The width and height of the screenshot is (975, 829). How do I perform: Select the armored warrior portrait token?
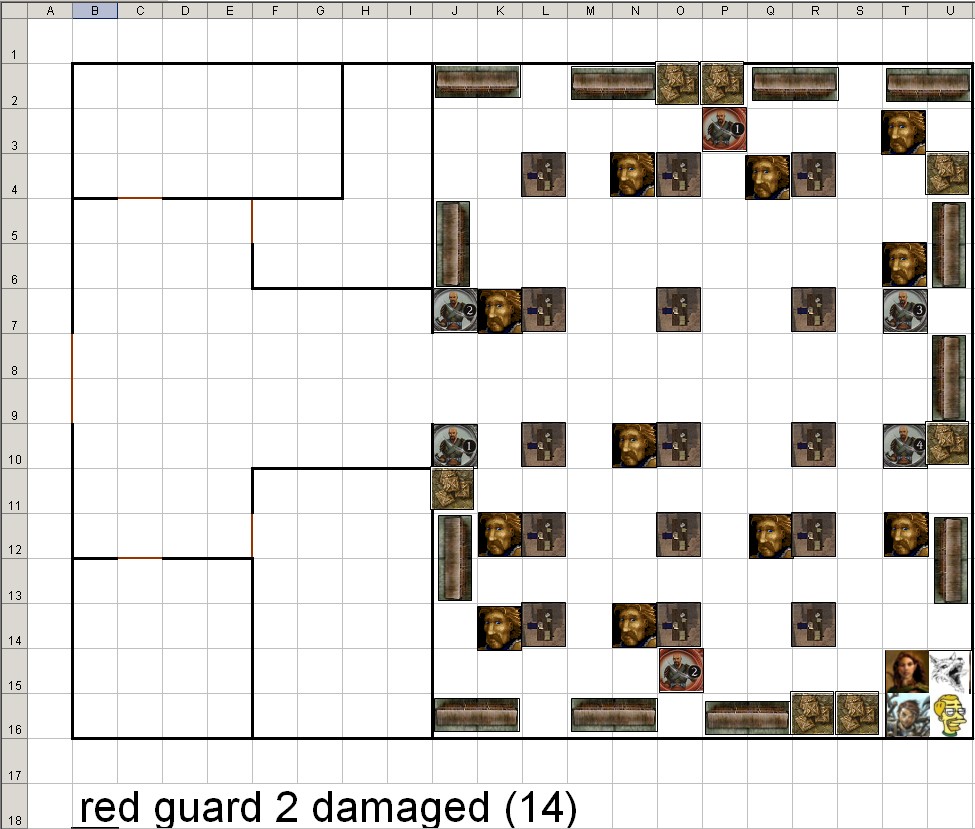(907, 715)
